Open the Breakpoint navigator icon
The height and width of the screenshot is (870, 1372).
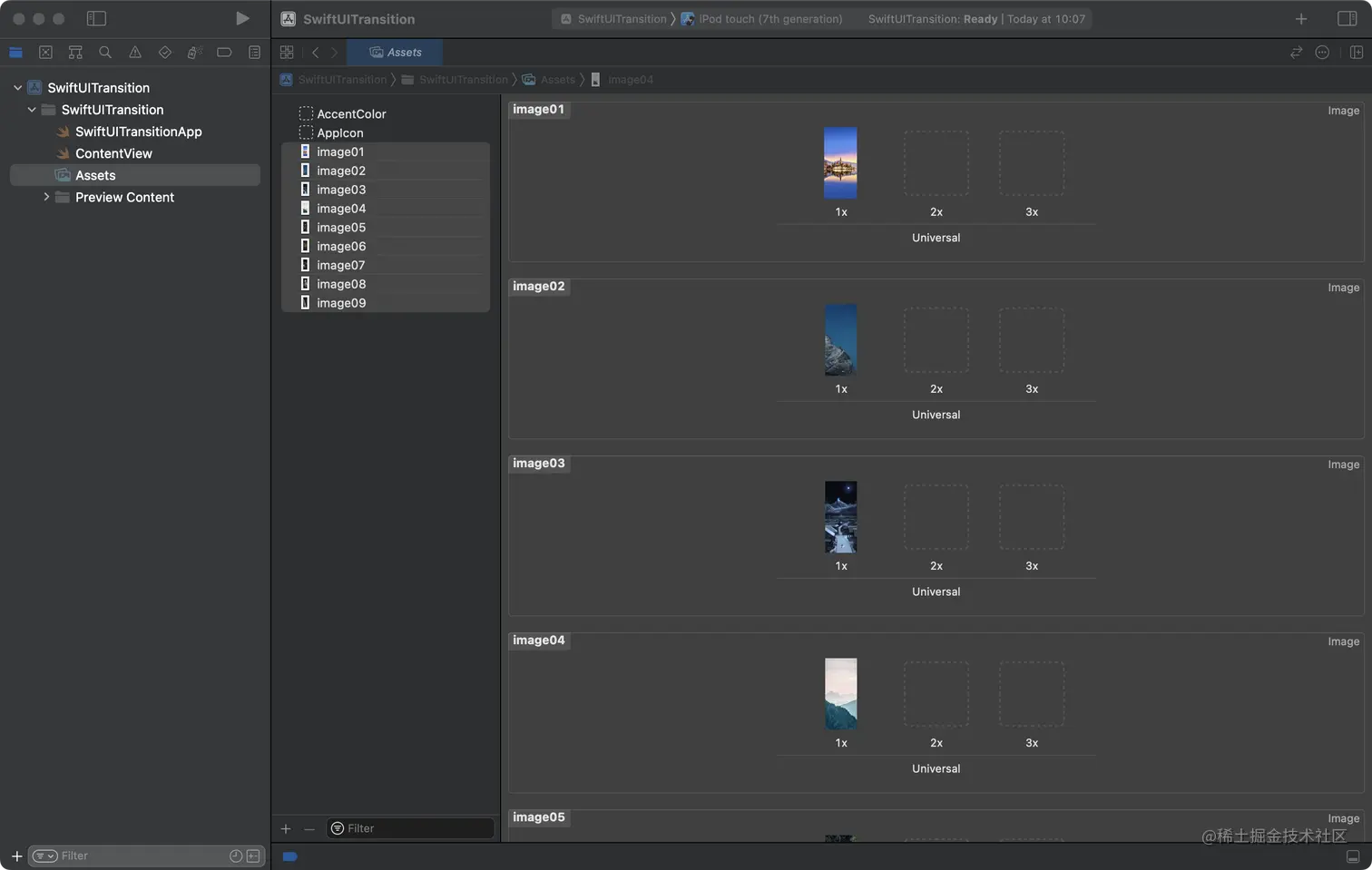coord(224,53)
